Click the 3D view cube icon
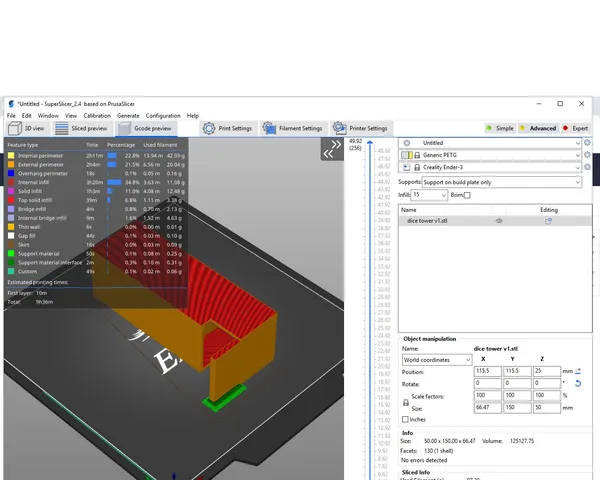 [15, 129]
